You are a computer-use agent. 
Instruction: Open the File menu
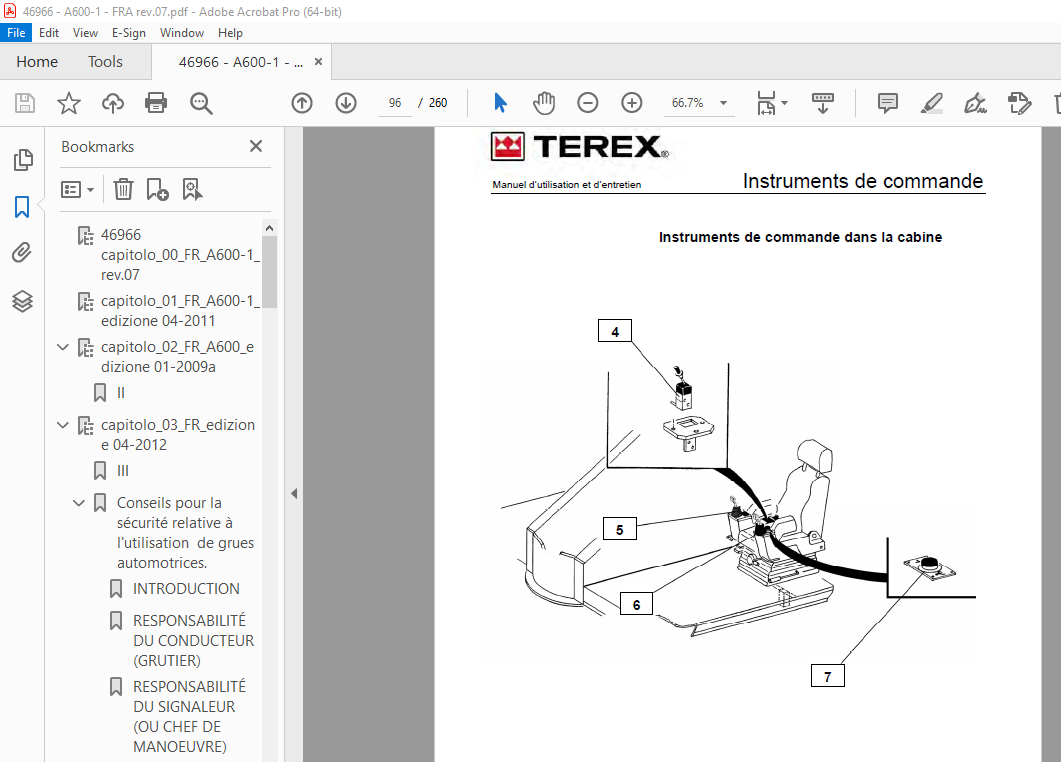pyautogui.click(x=16, y=32)
